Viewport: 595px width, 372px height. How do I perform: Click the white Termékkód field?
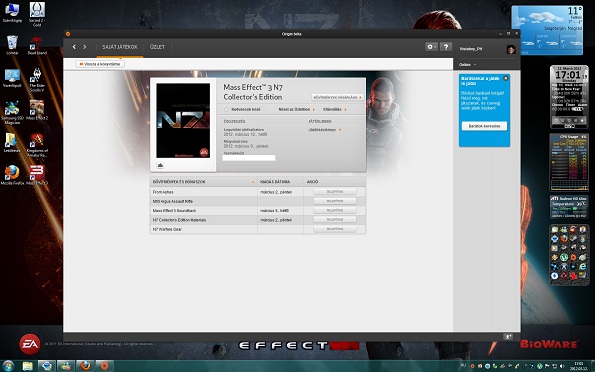pos(249,158)
